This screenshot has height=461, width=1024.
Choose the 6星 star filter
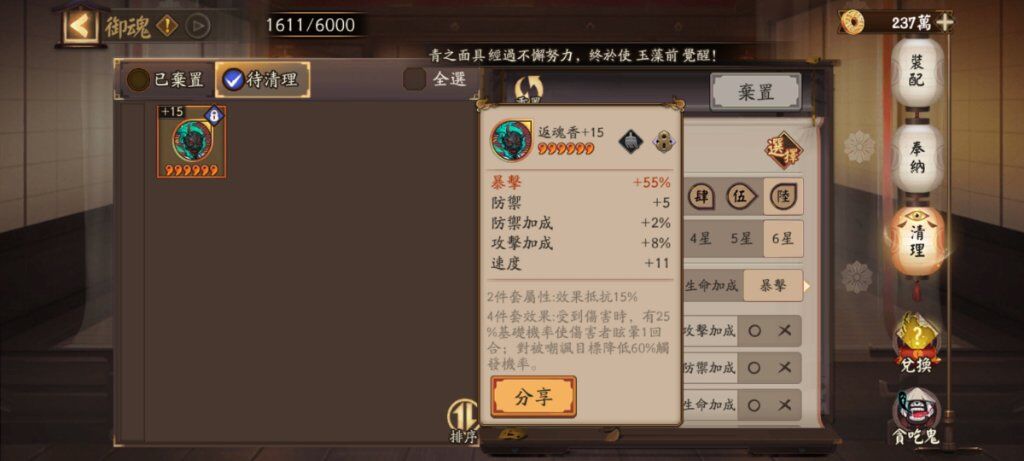(x=782, y=239)
